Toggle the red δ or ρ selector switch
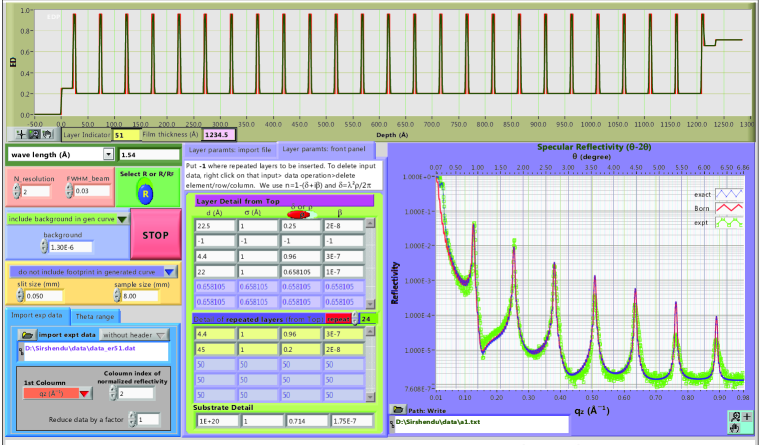Viewport: 763px width, 445px height. click(x=298, y=213)
